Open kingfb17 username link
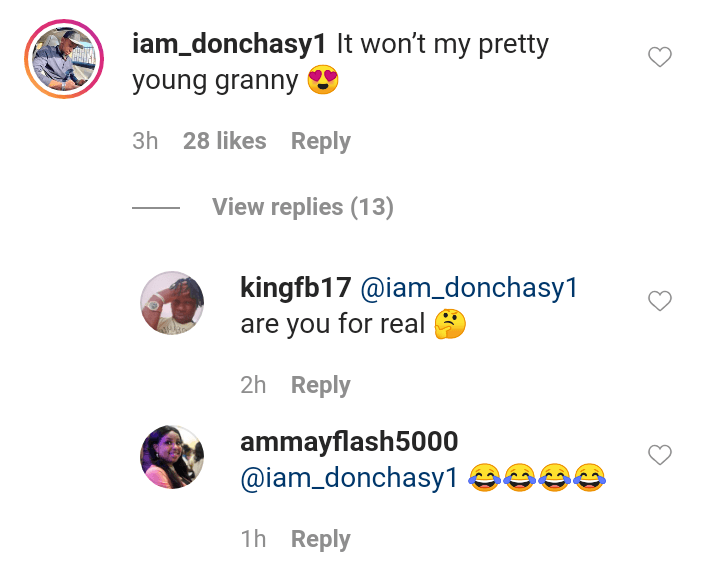This screenshot has height=582, width=720. click(295, 288)
